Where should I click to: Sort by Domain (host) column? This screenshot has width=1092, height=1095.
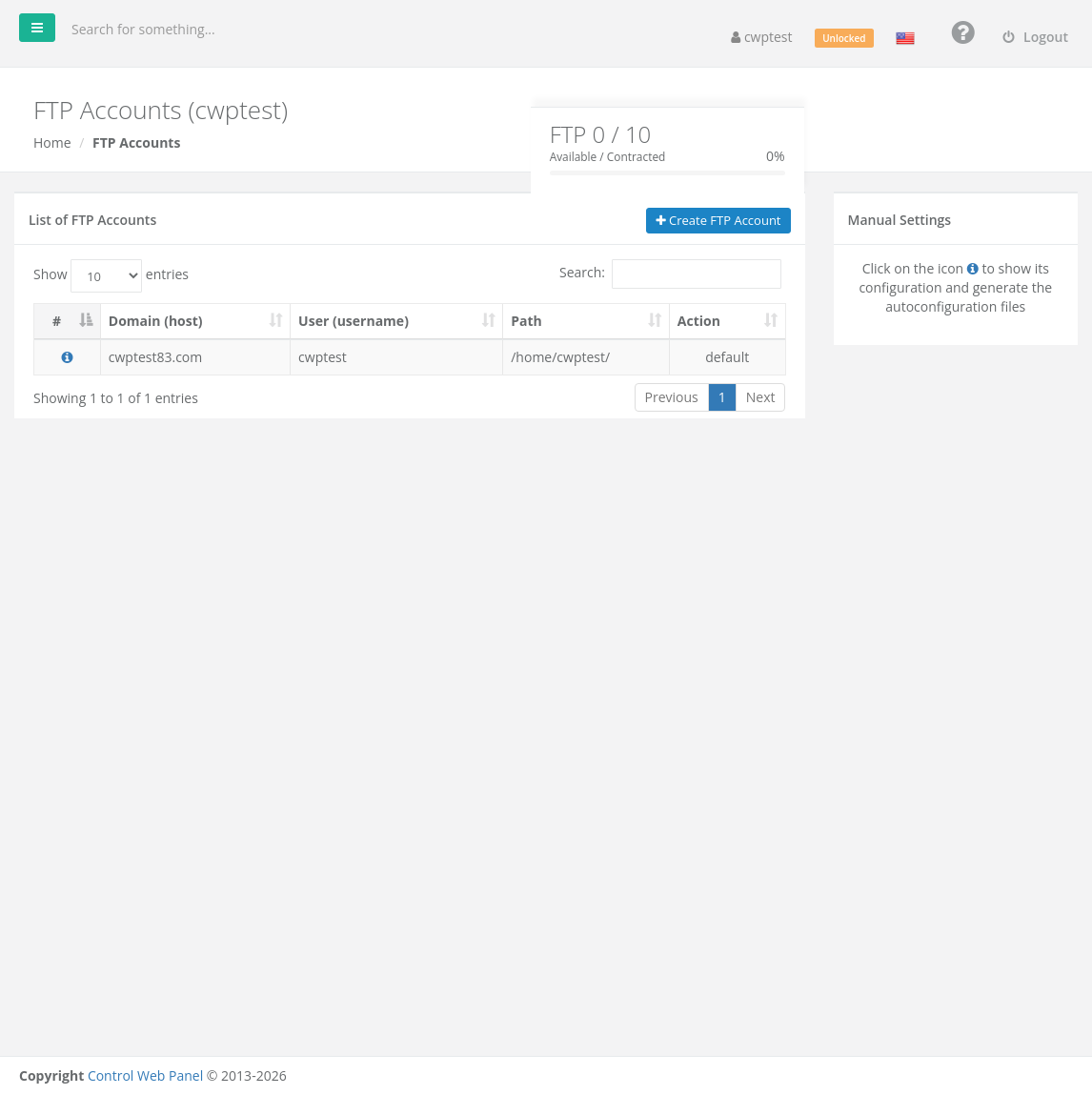tap(195, 321)
